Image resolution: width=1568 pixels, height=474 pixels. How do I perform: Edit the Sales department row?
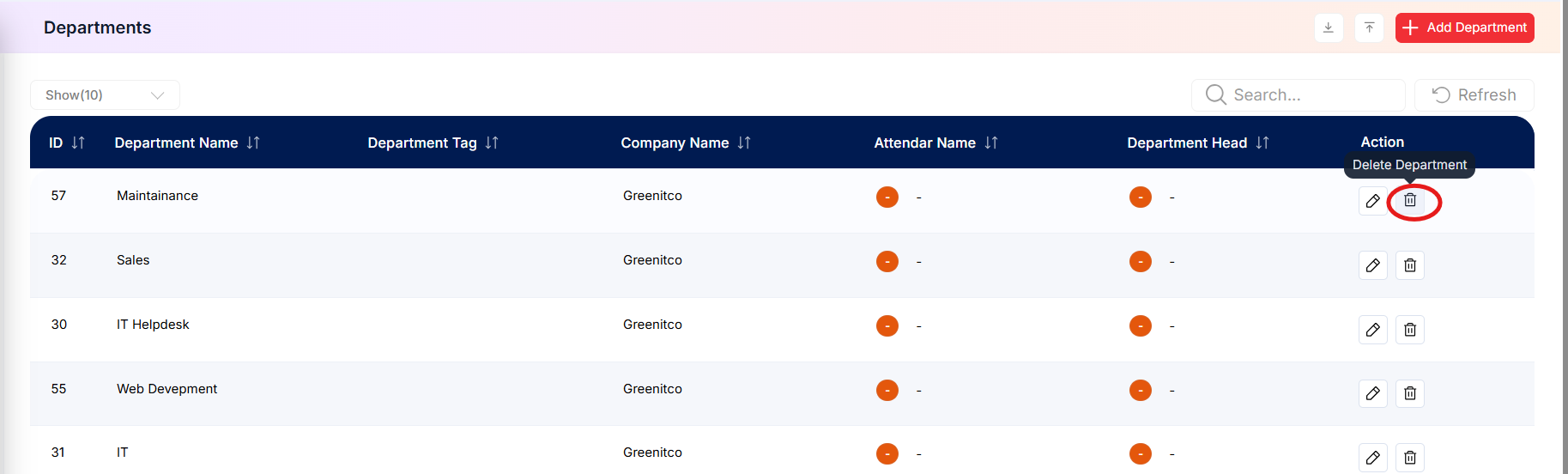1373,265
